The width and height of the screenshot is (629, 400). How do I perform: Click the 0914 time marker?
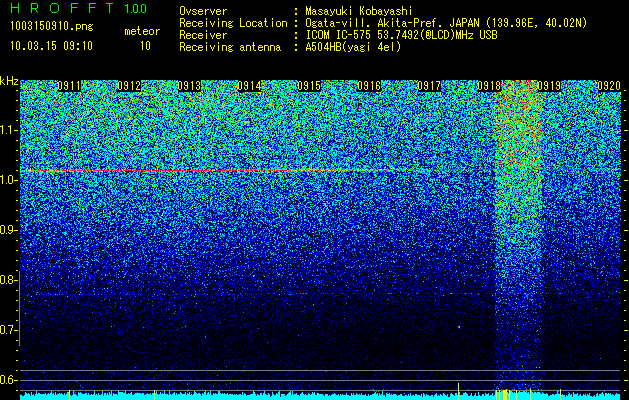click(x=249, y=86)
